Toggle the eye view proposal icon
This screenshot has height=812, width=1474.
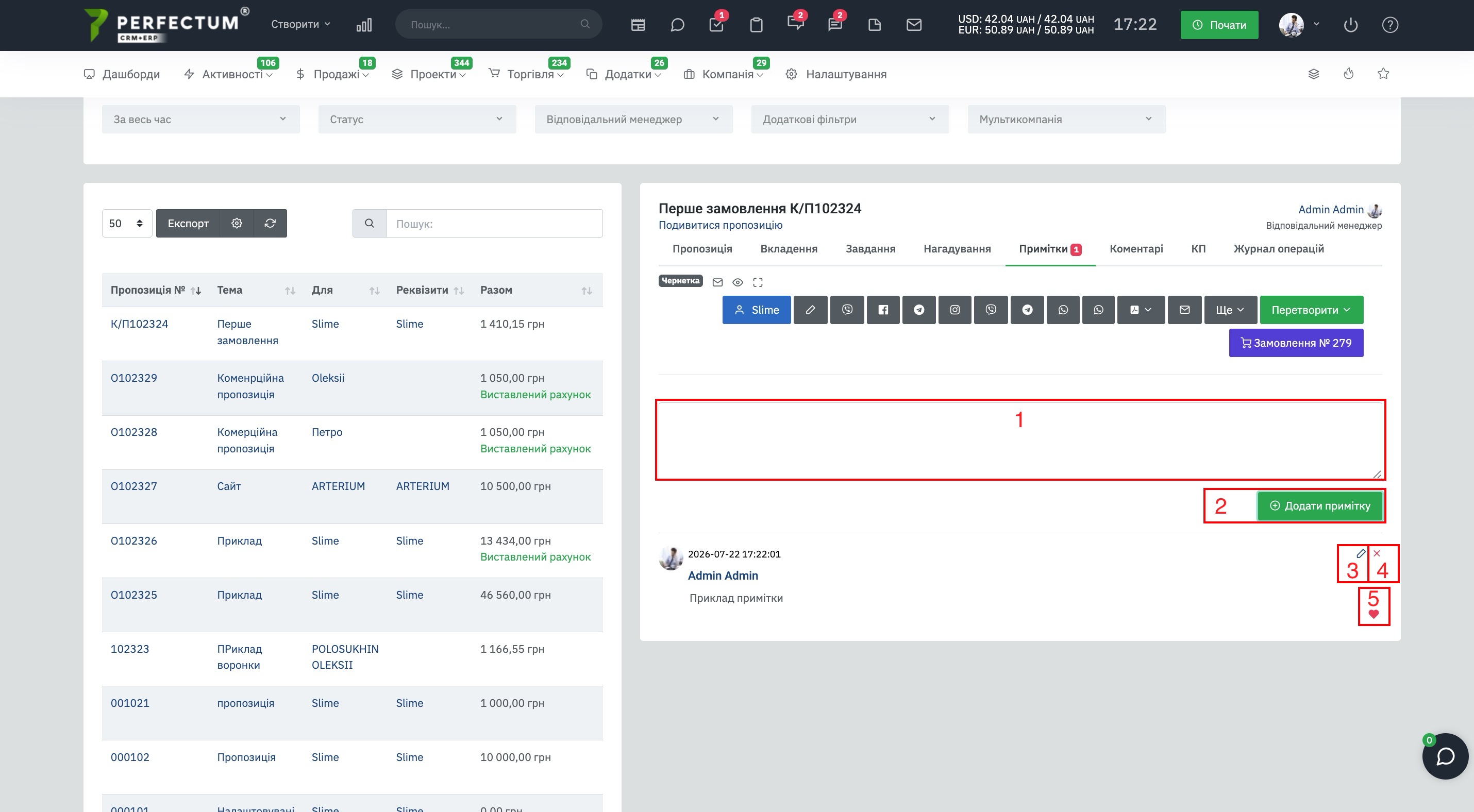tap(738, 282)
